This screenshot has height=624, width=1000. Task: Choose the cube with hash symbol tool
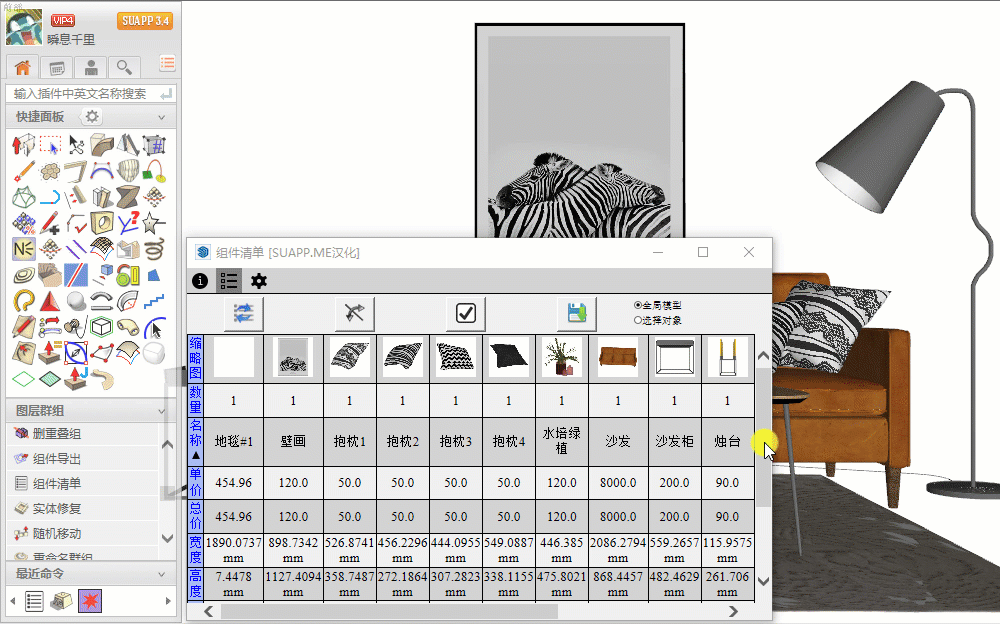[154, 145]
